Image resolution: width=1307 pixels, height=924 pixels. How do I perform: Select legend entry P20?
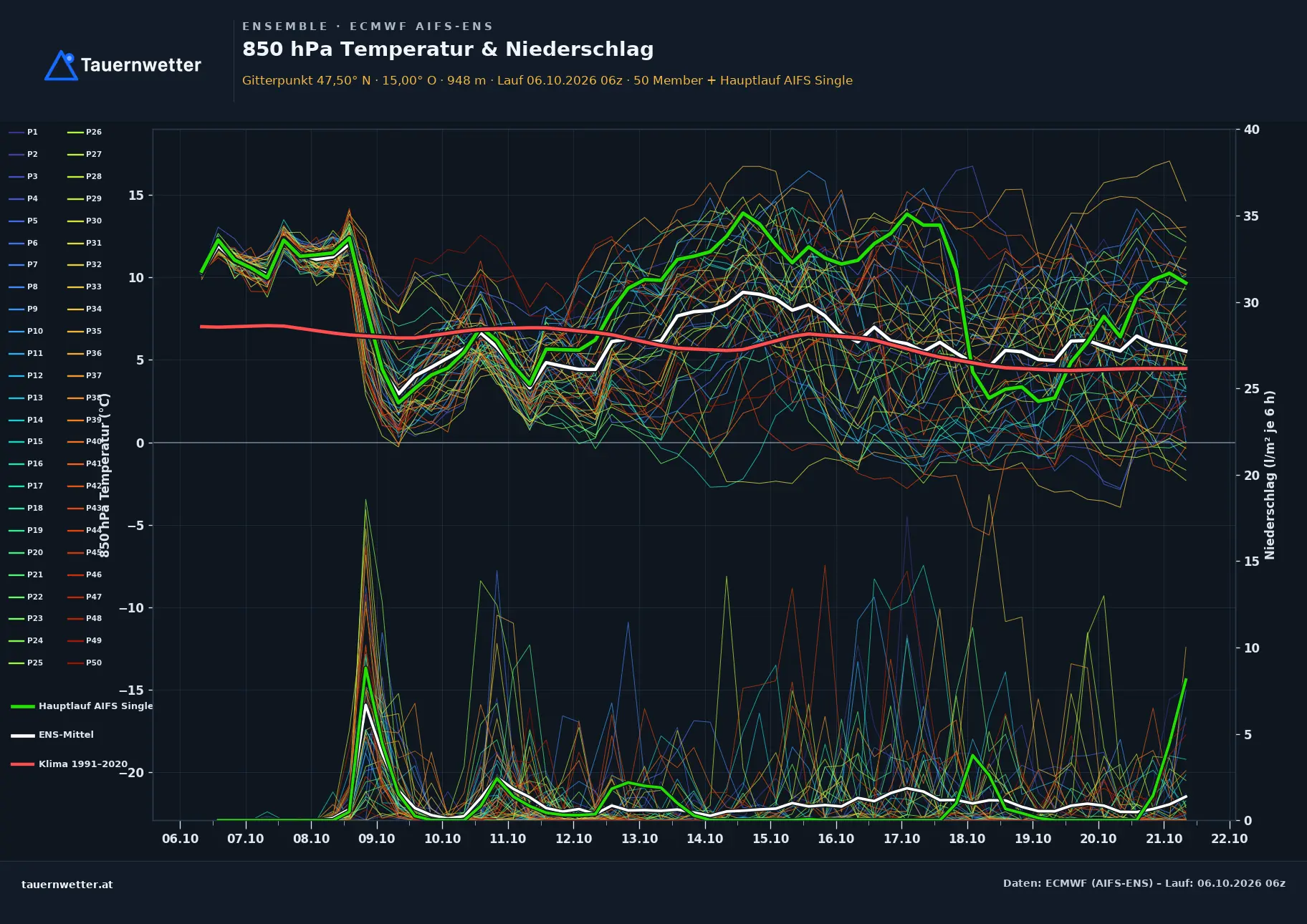pos(26,552)
